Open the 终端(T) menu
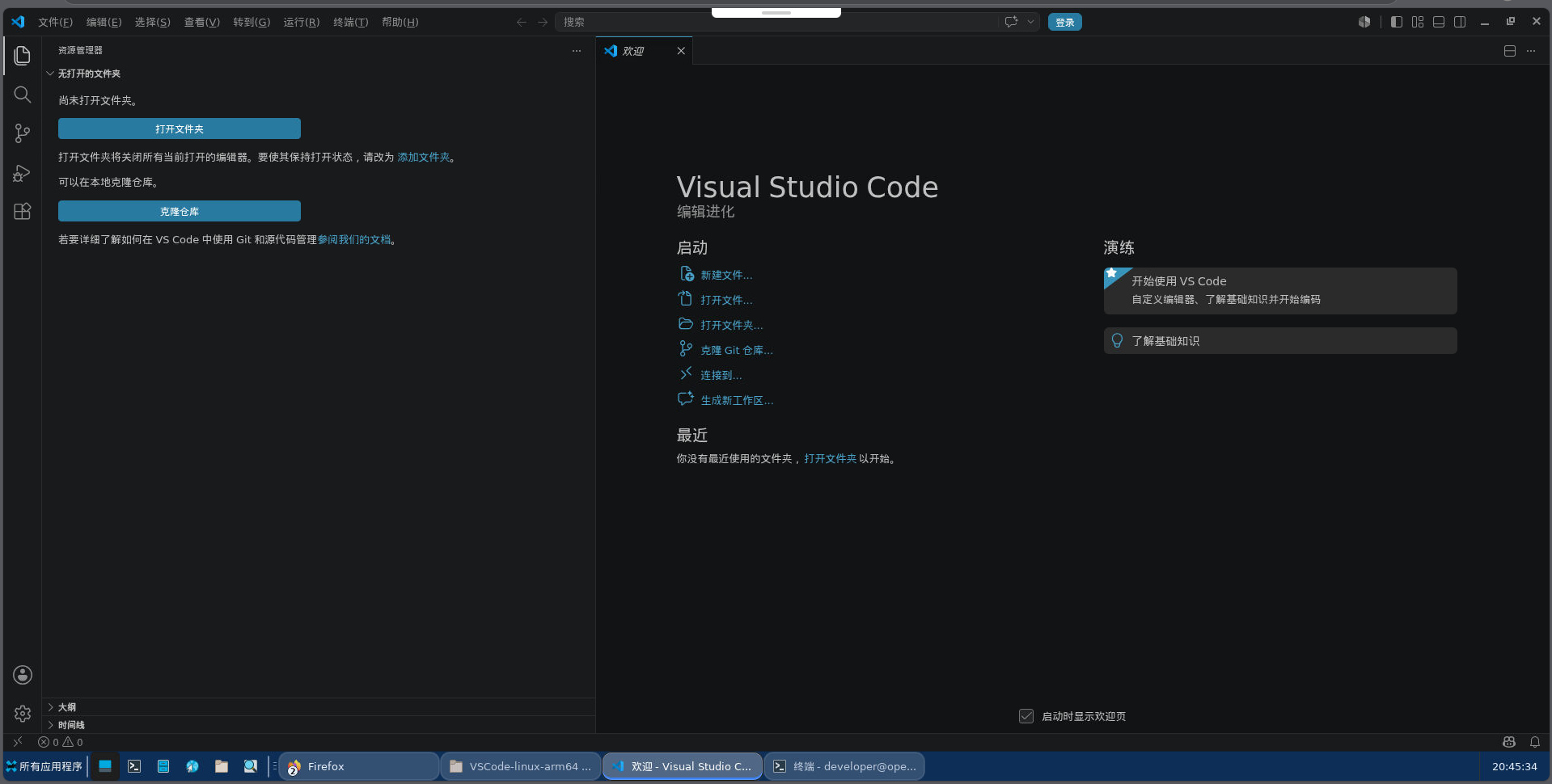The height and width of the screenshot is (784, 1552). point(350,22)
